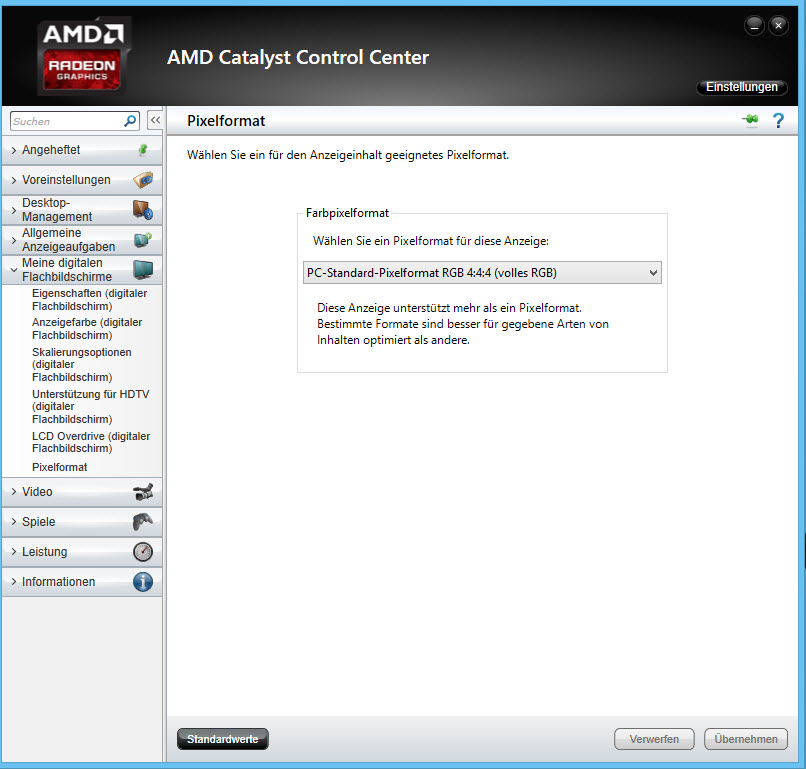Click the Spiele gamepad icon
This screenshot has width=806, height=769.
click(x=143, y=522)
